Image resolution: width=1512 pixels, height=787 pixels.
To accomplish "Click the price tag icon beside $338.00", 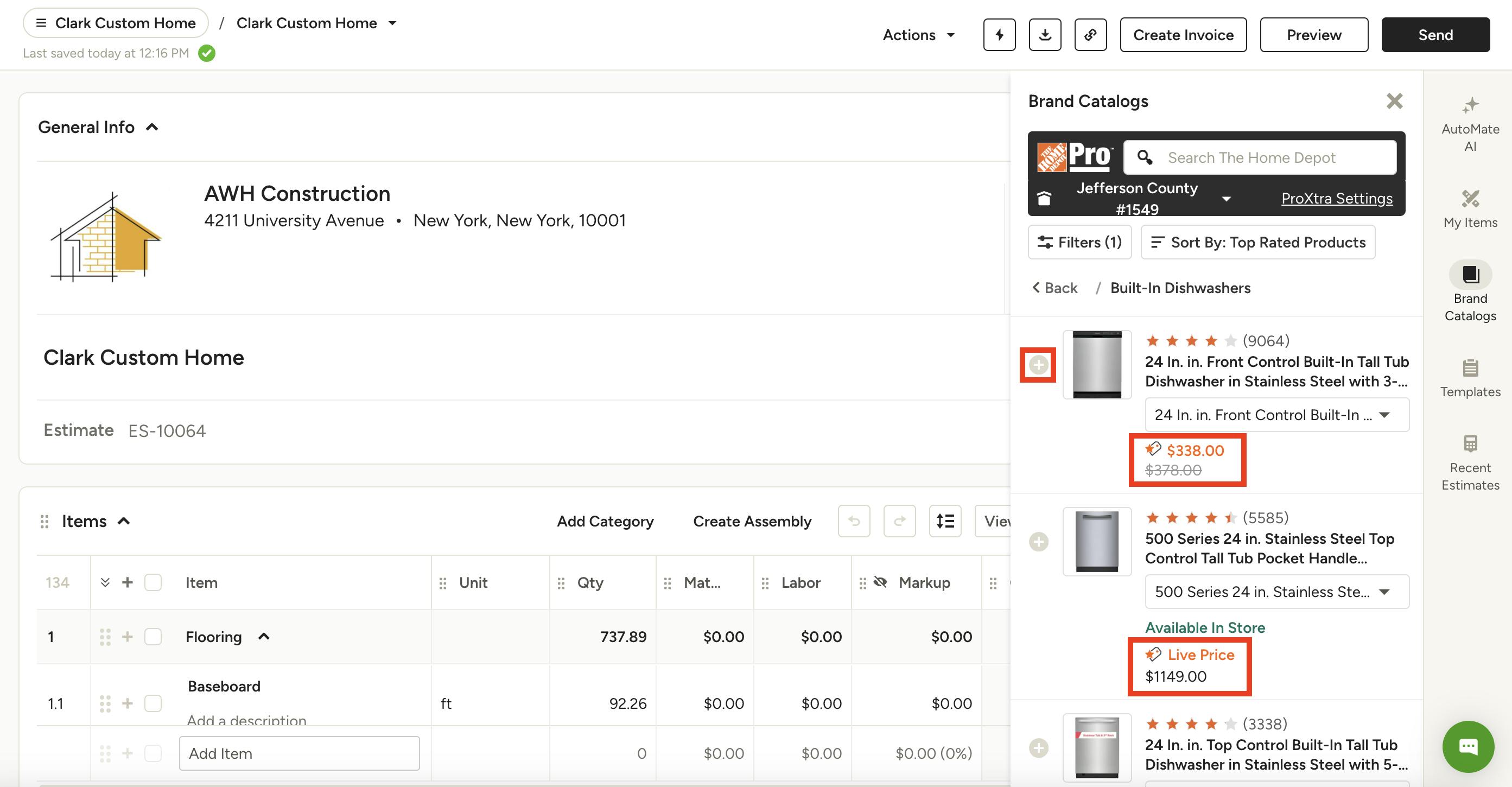I will pyautogui.click(x=1153, y=449).
